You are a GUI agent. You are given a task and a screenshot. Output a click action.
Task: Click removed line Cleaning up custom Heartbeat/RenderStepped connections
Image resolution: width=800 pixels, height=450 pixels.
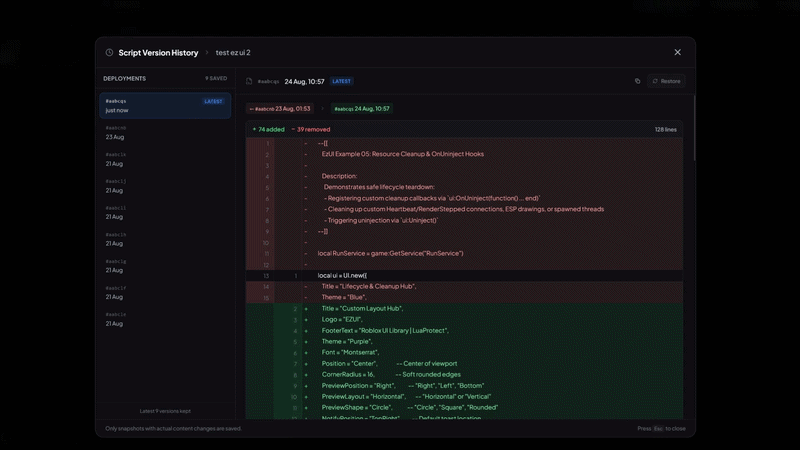(464, 209)
